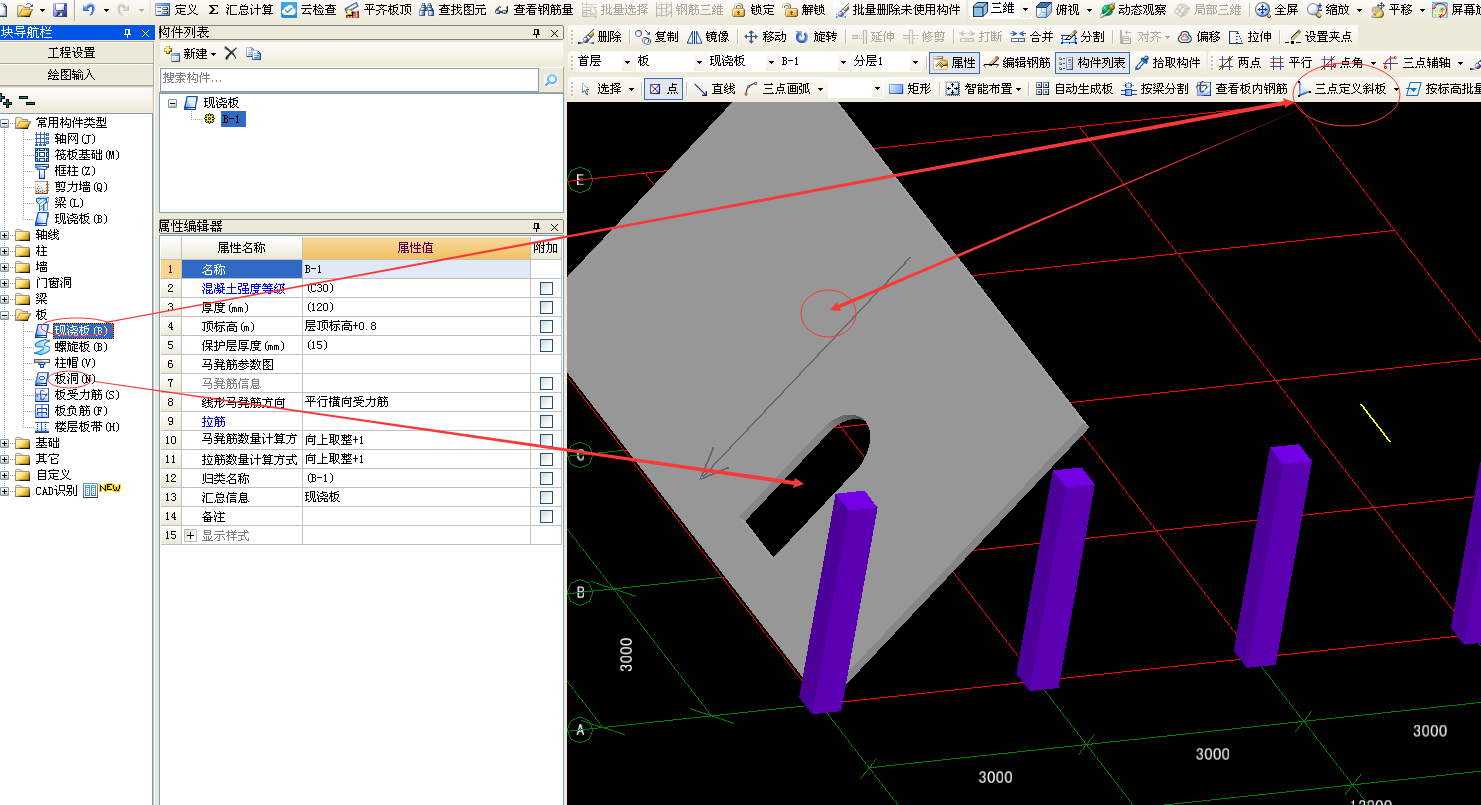Click 批量删除未使用构件 batch delete tool
The width and height of the screenshot is (1481, 805).
(897, 9)
